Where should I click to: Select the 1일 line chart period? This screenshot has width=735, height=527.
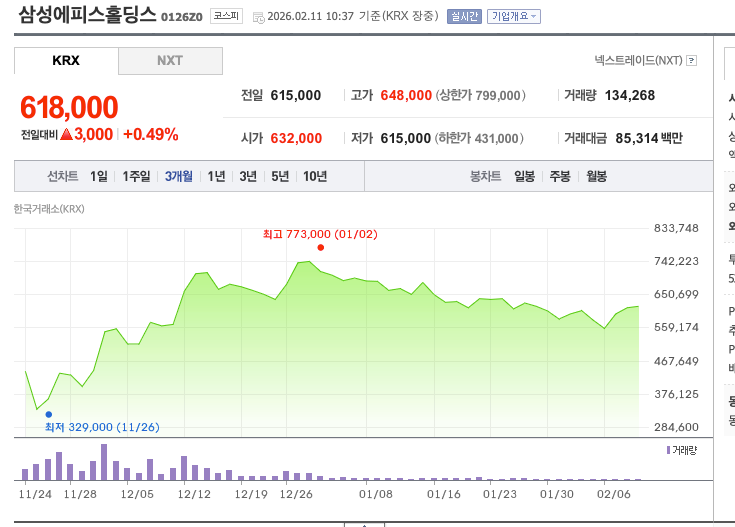point(99,176)
